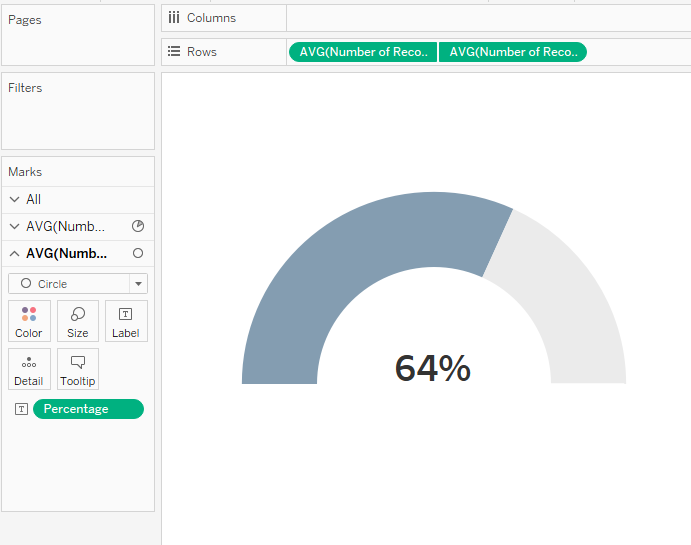Click the Columns shelf label
Image resolution: width=691 pixels, height=545 pixels.
212,18
